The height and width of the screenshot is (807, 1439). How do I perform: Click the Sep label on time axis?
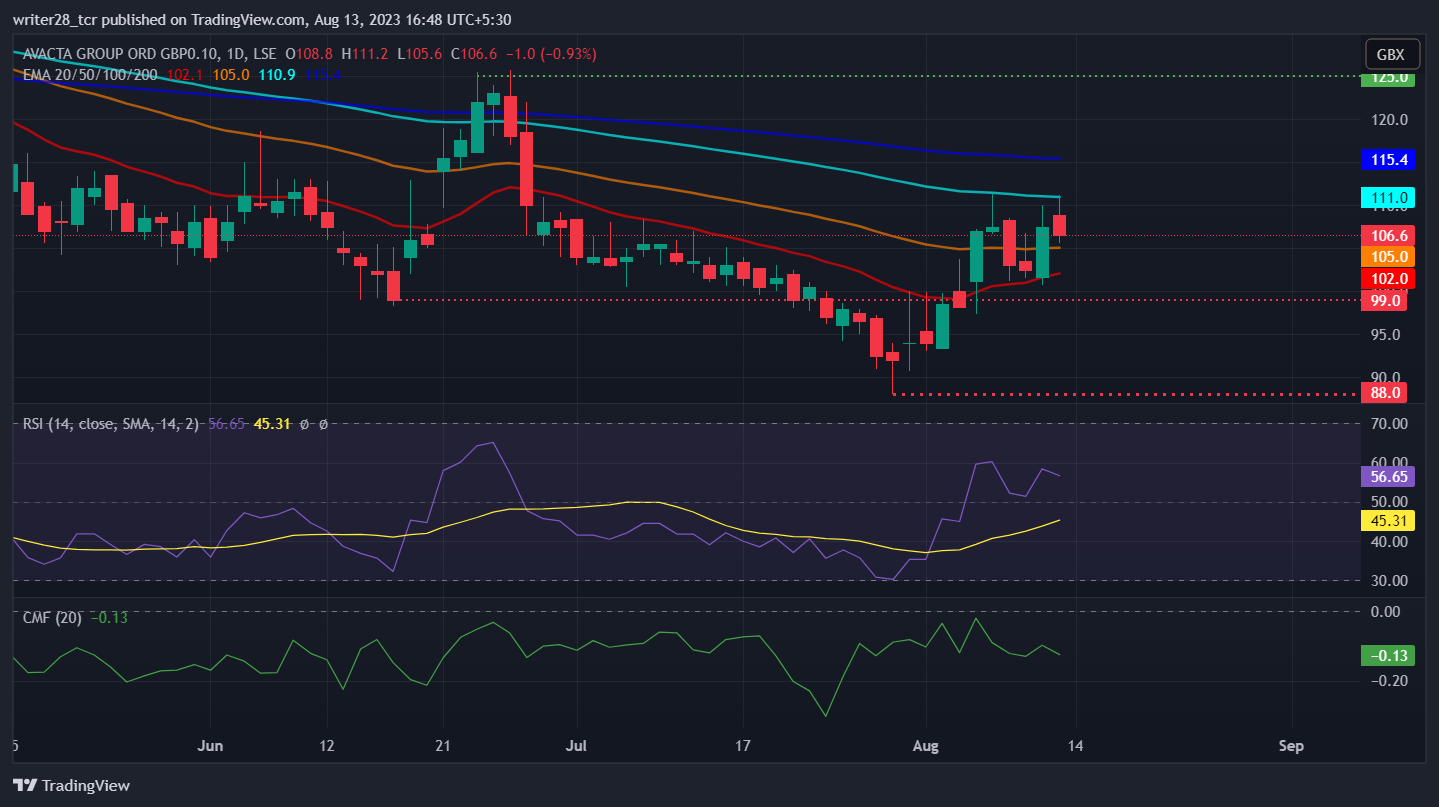[1291, 746]
